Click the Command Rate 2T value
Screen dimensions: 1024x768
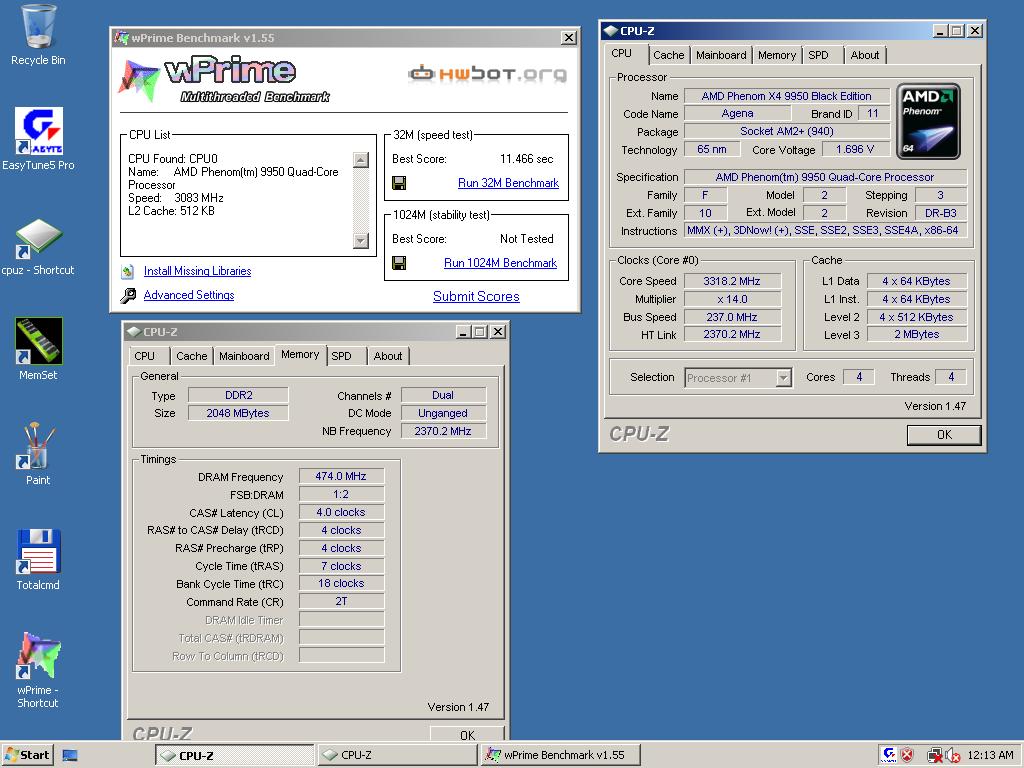pos(341,601)
